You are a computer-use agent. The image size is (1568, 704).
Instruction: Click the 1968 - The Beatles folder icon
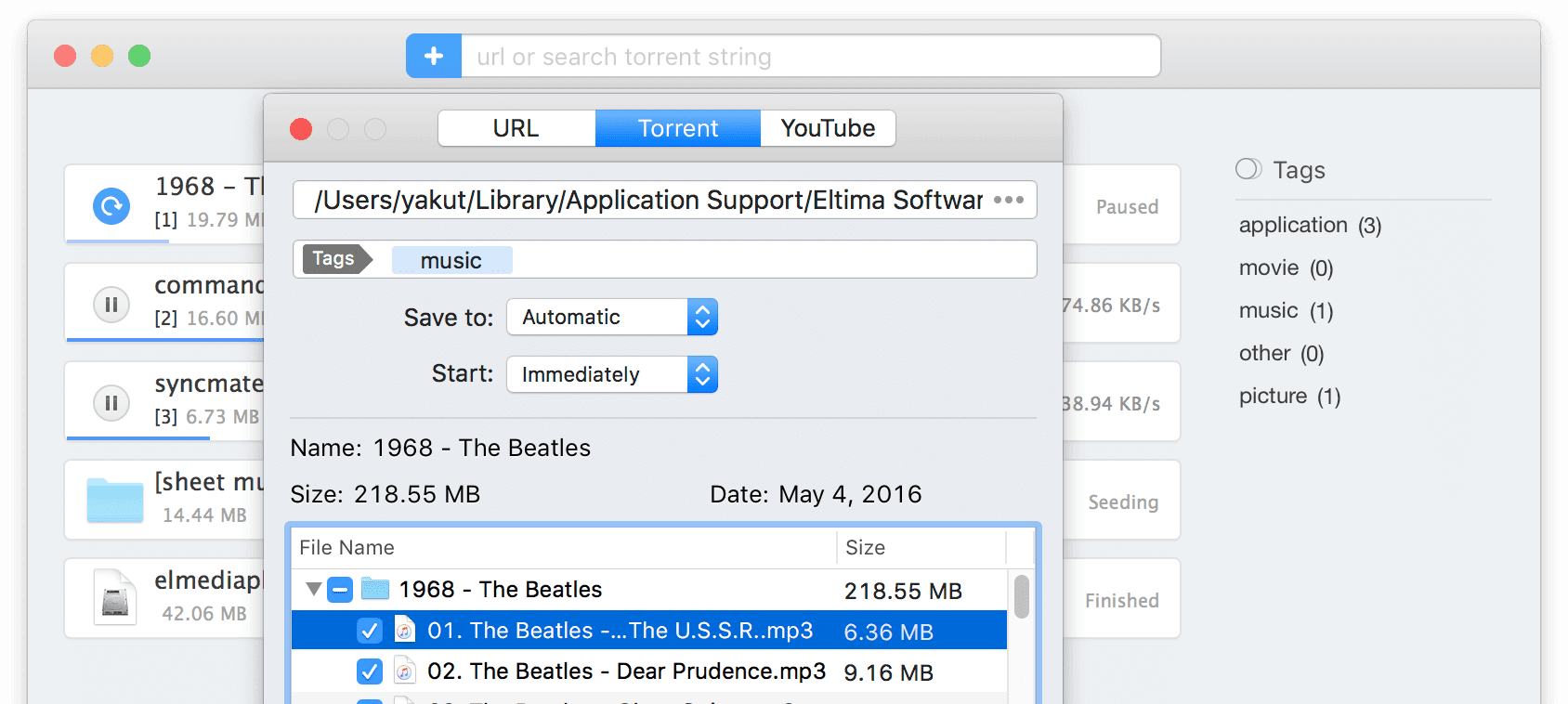pos(375,589)
